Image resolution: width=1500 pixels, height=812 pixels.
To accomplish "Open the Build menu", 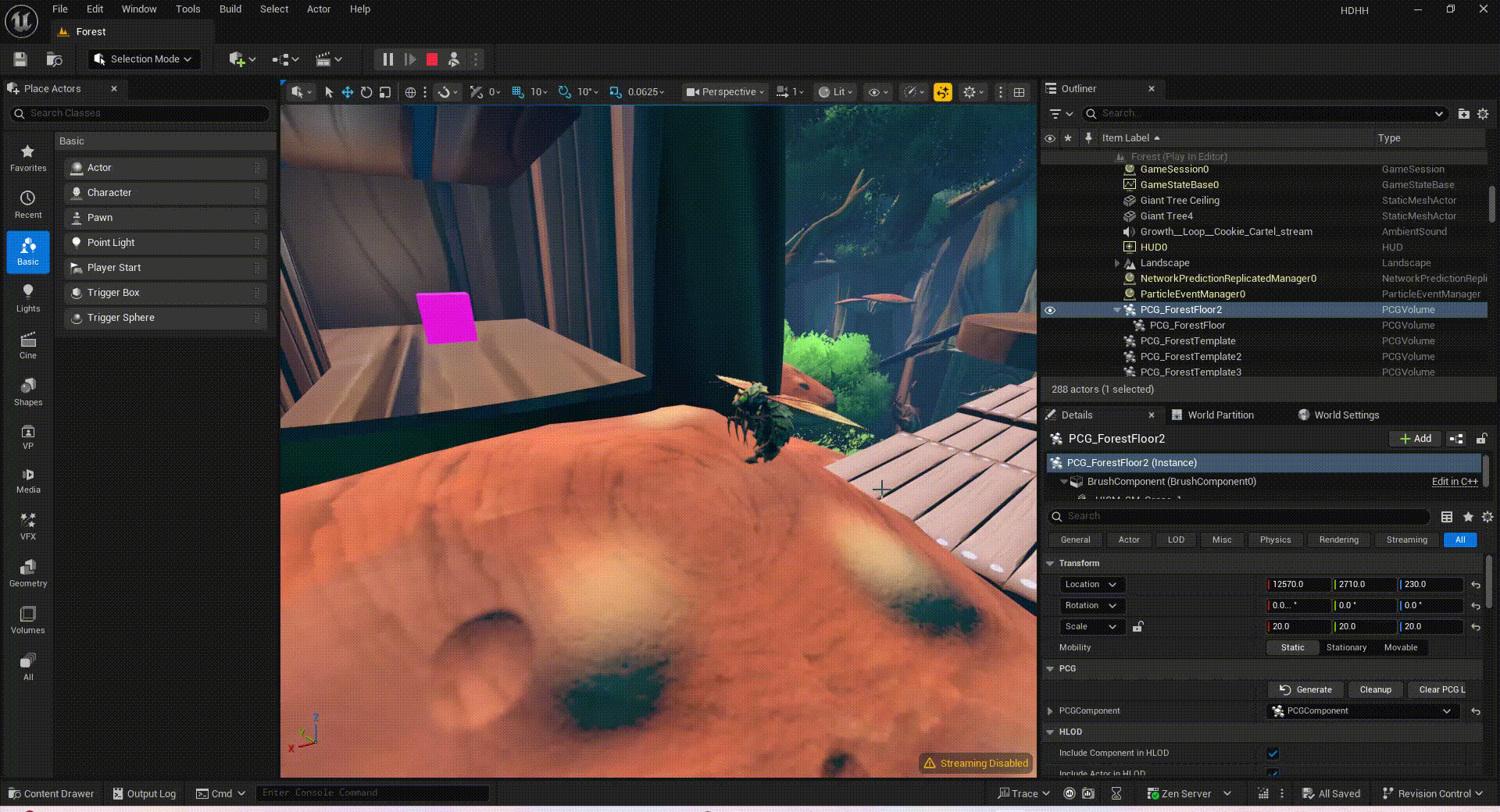I will [230, 9].
